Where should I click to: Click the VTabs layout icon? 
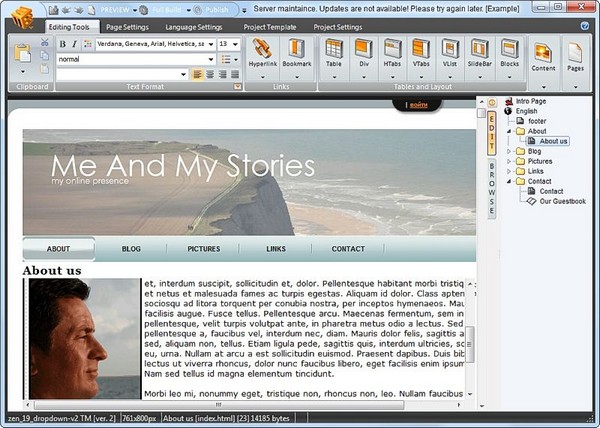[x=421, y=53]
